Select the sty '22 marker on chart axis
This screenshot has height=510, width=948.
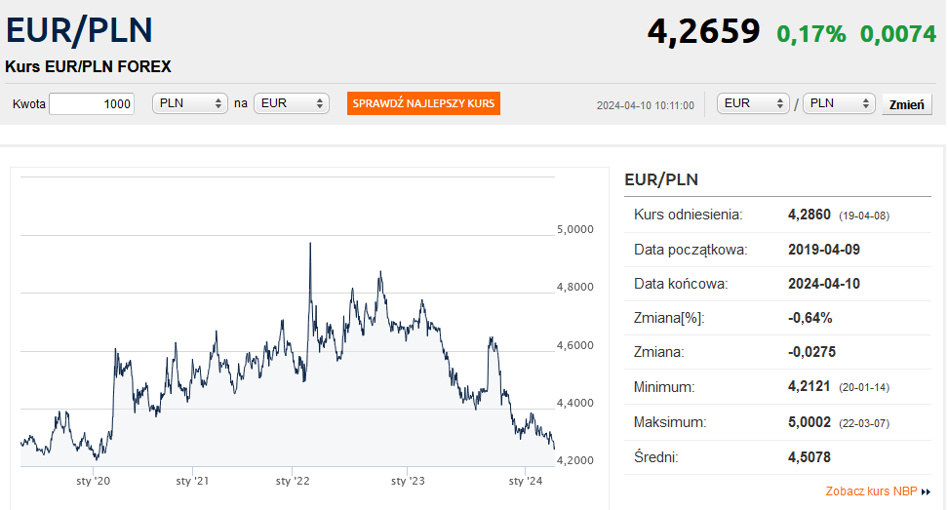[x=292, y=481]
